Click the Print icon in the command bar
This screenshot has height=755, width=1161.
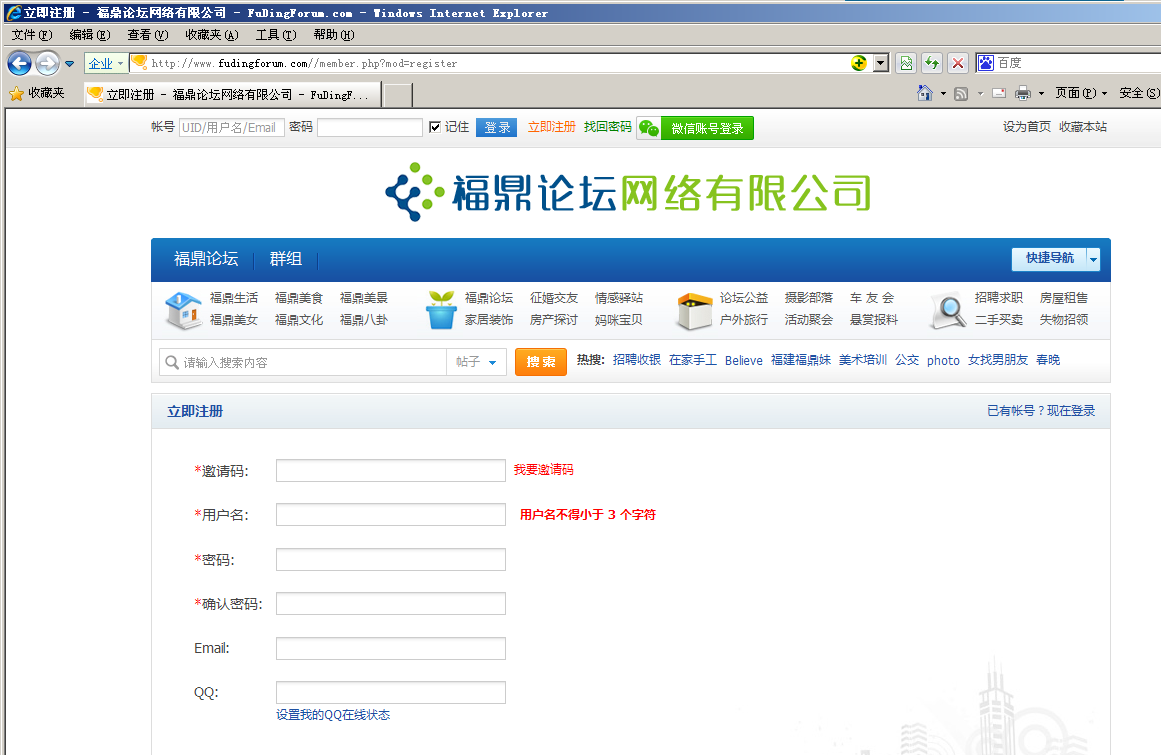1023,93
